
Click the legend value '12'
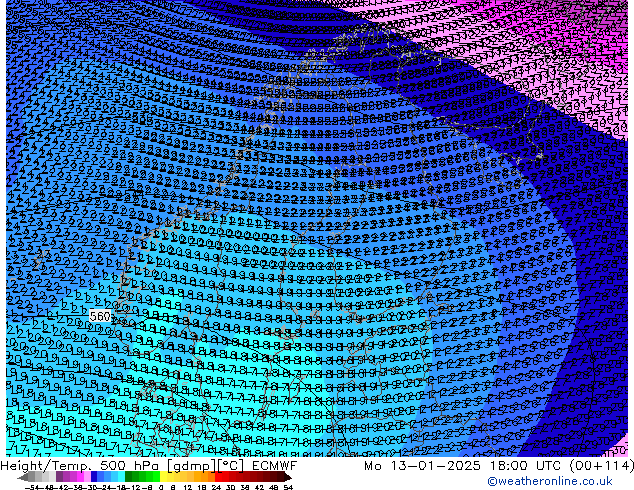tap(188, 488)
